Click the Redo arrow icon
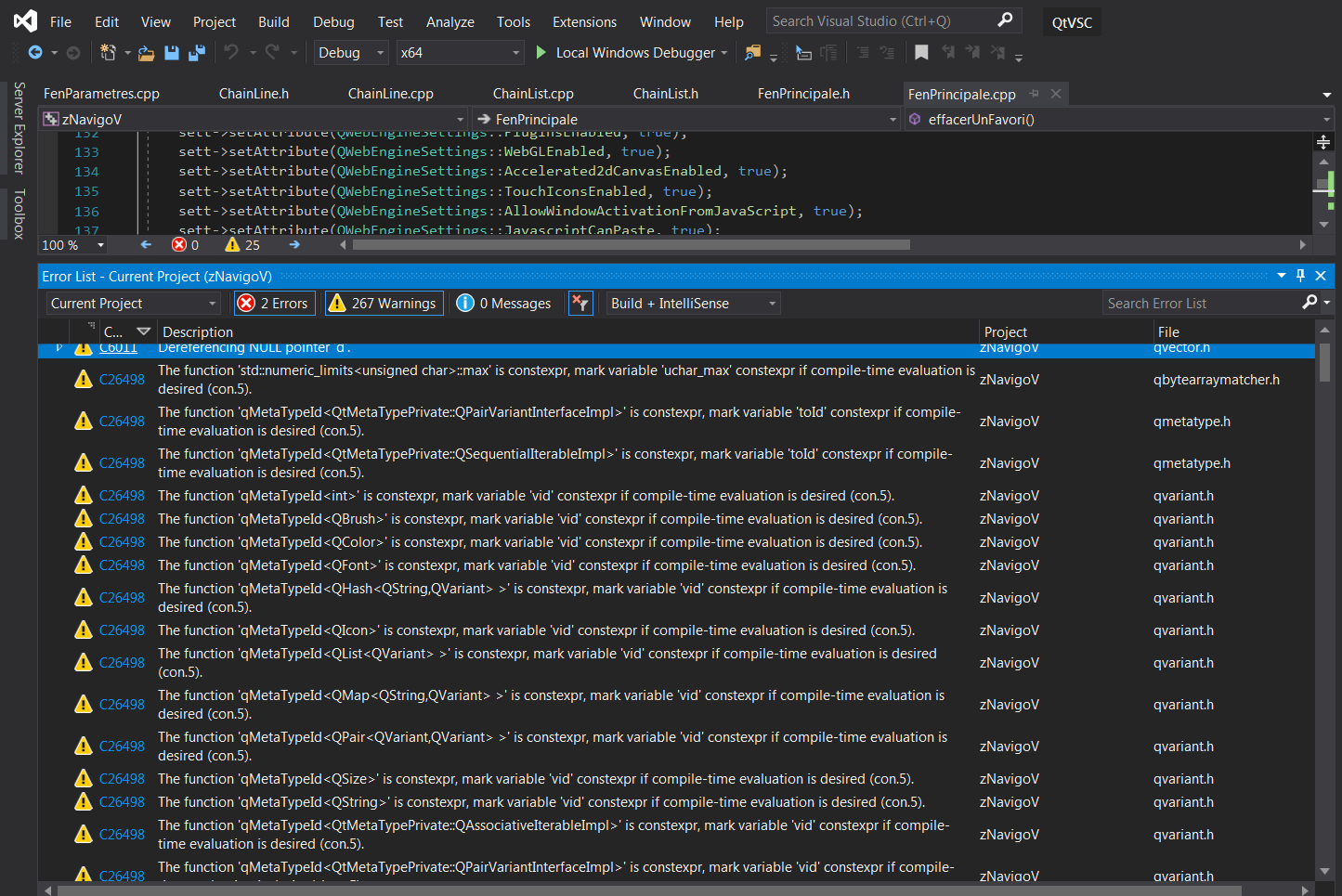Viewport: 1342px width, 896px height. point(272,53)
